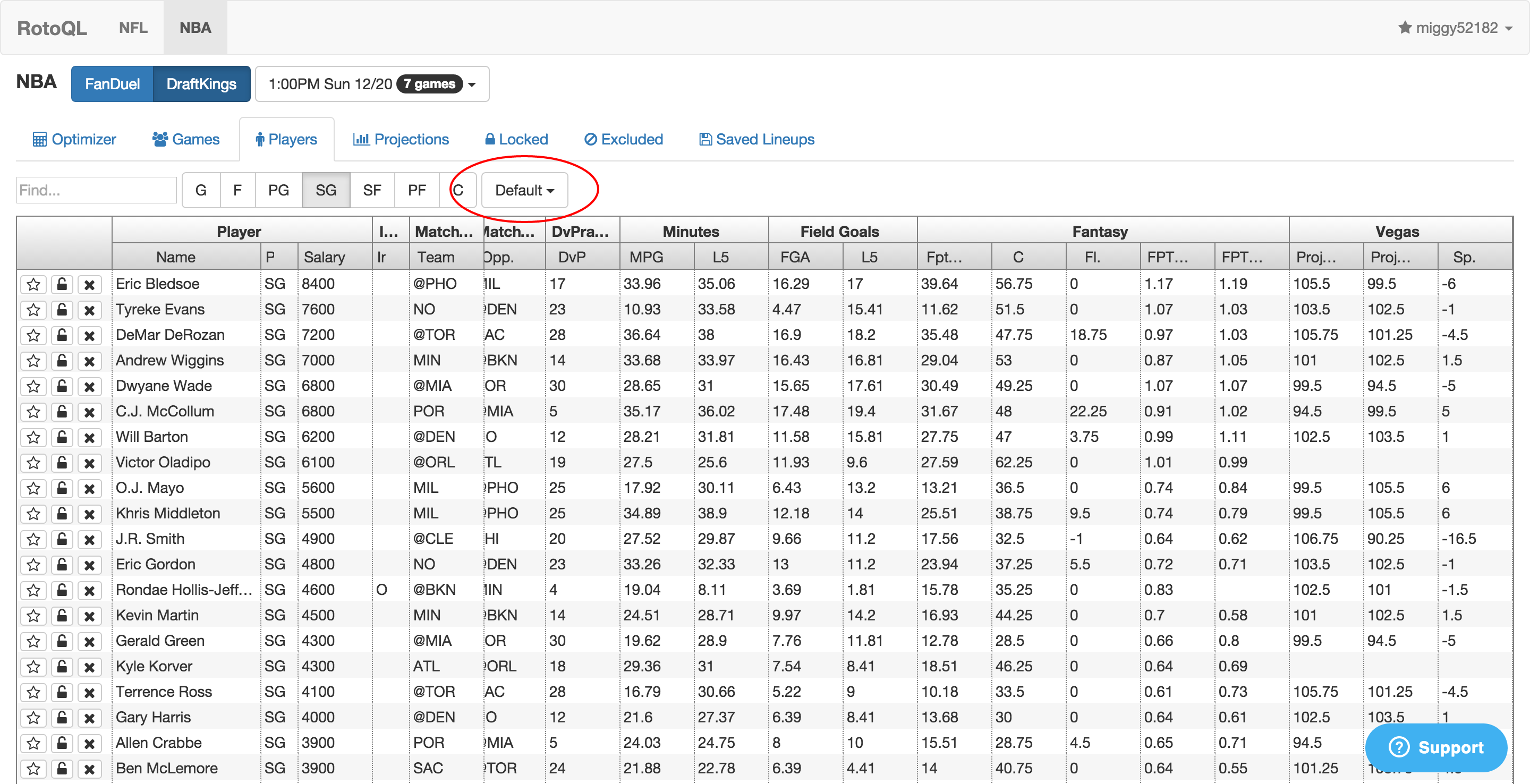Select the Players tab
The height and width of the screenshot is (784, 1530).
click(286, 139)
